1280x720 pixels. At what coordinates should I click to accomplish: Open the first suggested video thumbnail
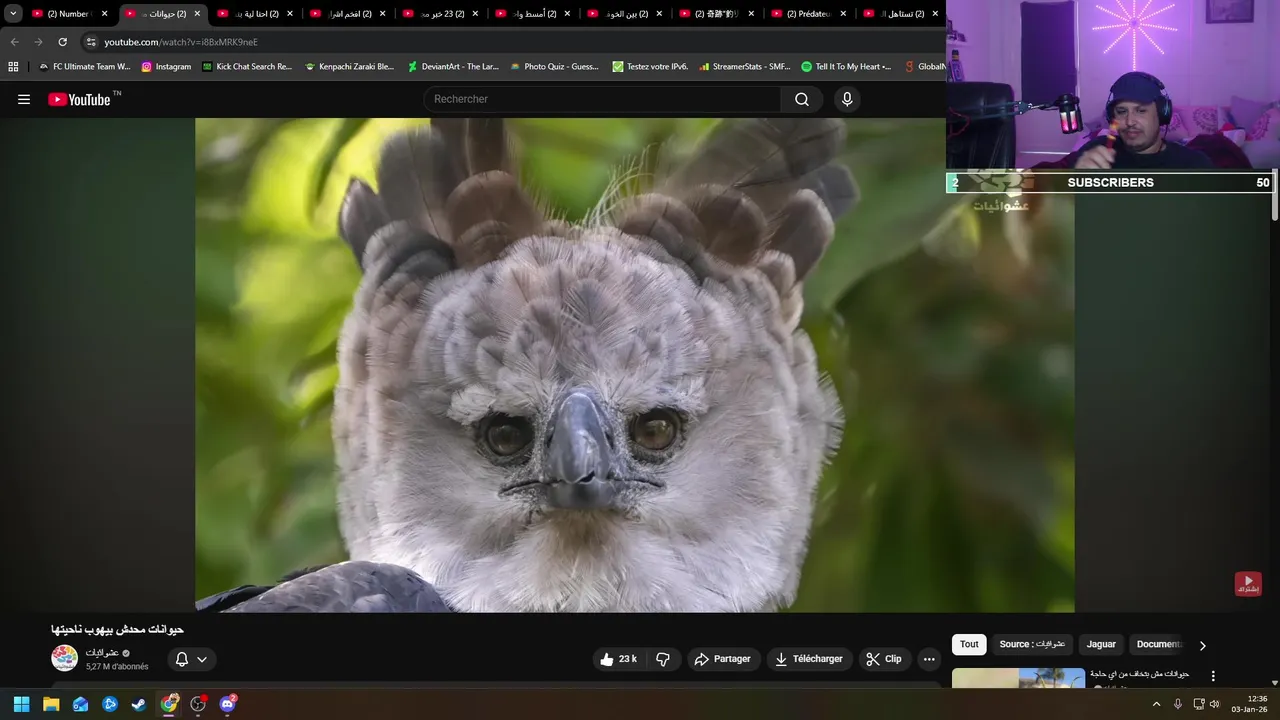tap(1018, 678)
